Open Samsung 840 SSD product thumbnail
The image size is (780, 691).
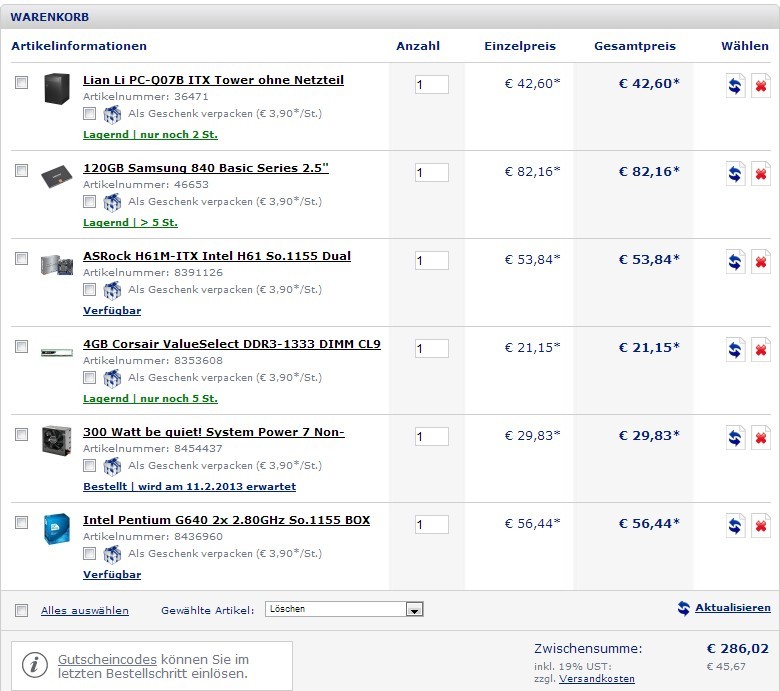(56, 177)
